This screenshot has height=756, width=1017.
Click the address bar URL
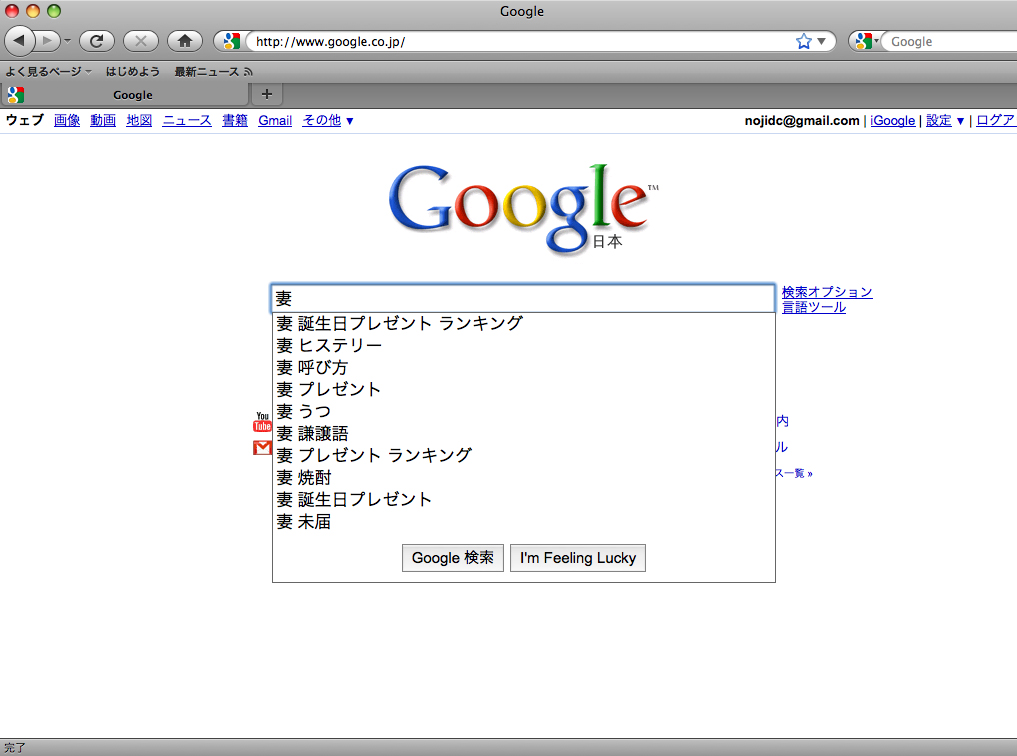coord(331,41)
